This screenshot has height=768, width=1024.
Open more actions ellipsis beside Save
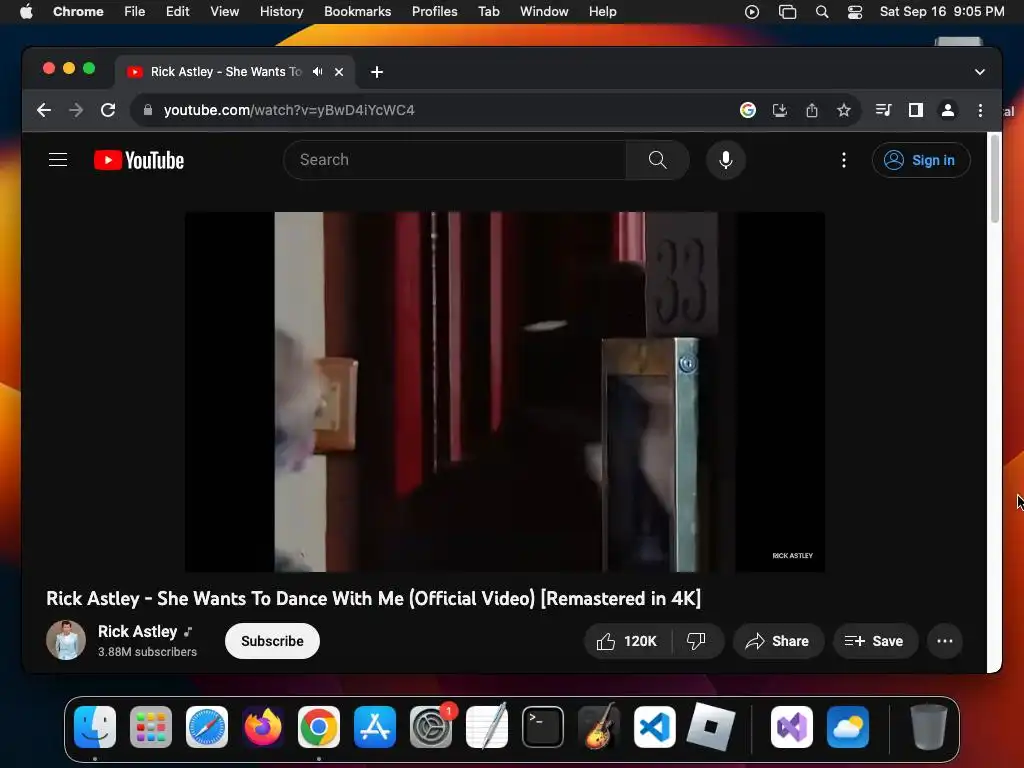coord(944,641)
